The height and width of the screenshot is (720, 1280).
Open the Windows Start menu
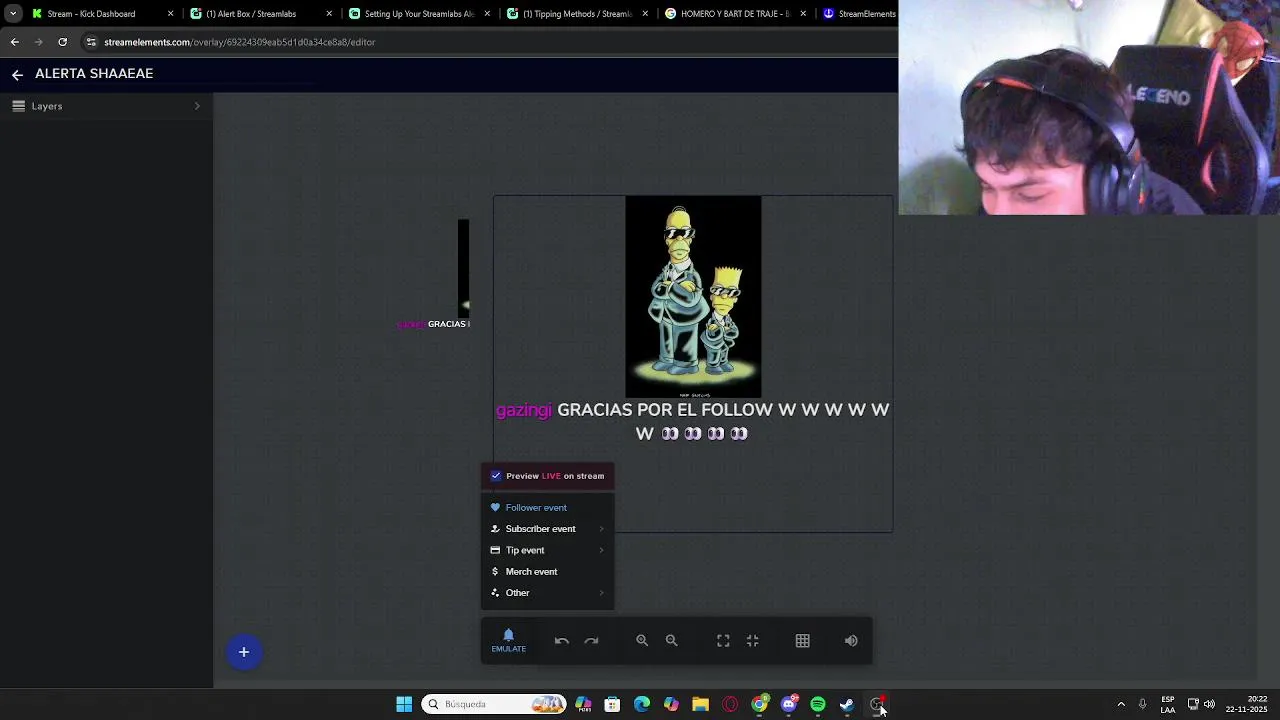pyautogui.click(x=404, y=704)
